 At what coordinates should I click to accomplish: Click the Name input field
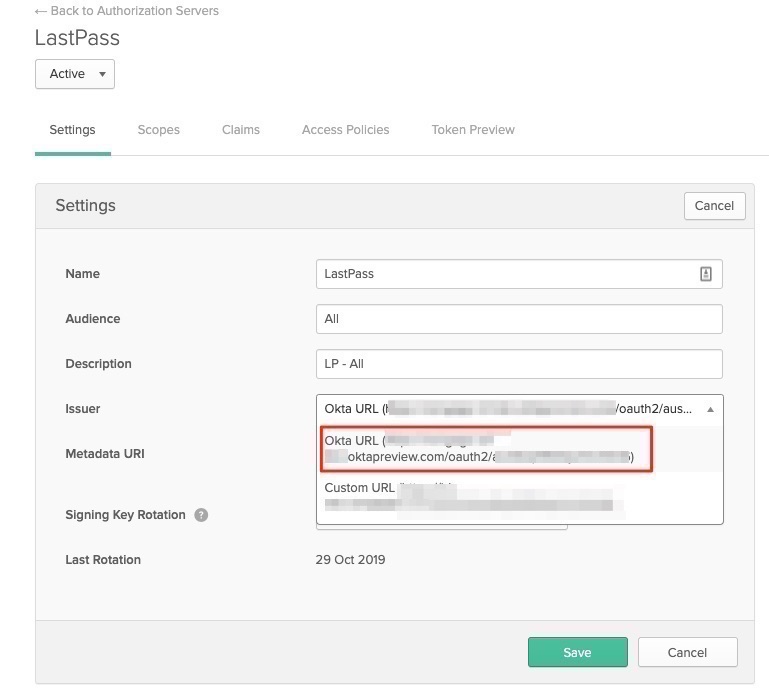519,274
